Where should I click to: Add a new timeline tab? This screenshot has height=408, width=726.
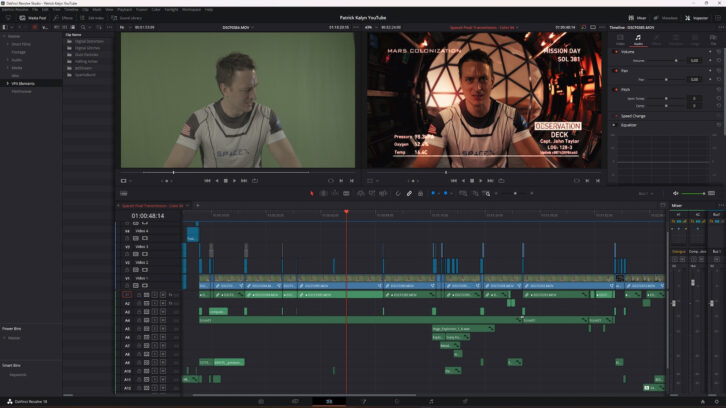tap(198, 206)
